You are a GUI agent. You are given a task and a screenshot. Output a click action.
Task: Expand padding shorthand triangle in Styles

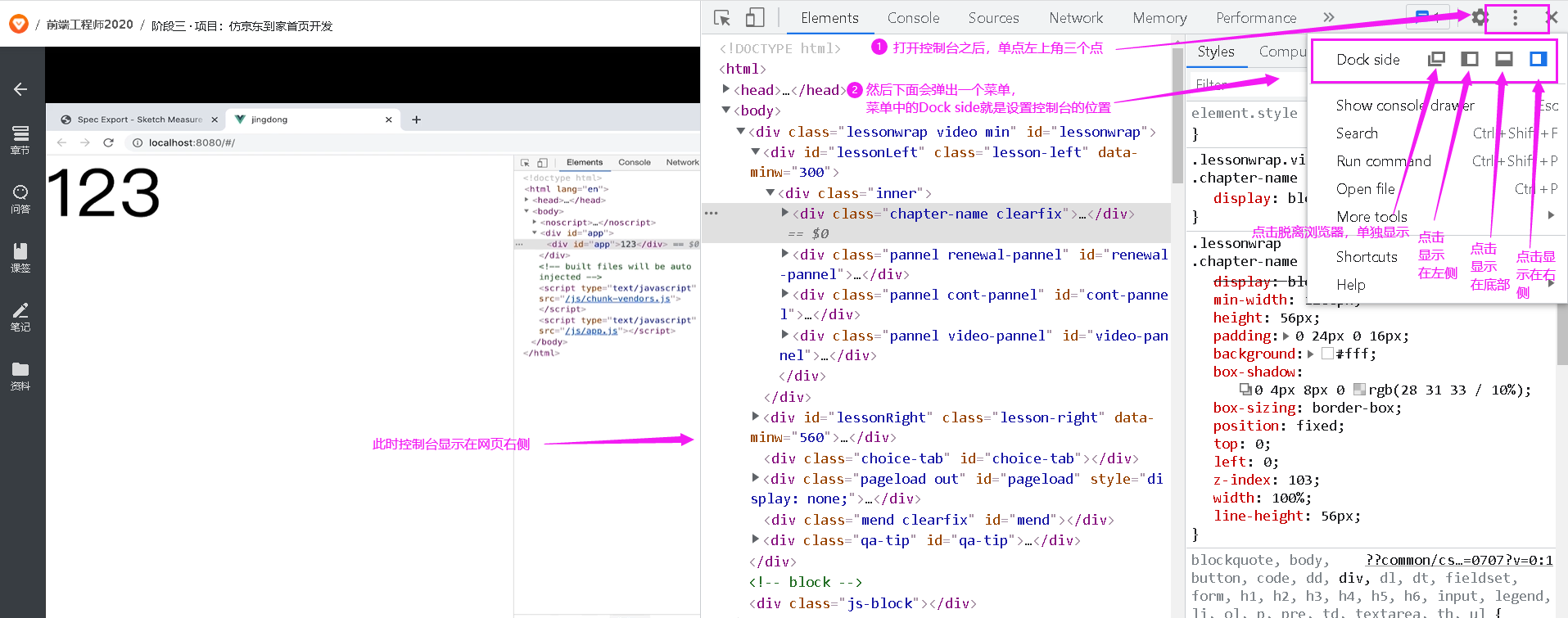click(1286, 336)
